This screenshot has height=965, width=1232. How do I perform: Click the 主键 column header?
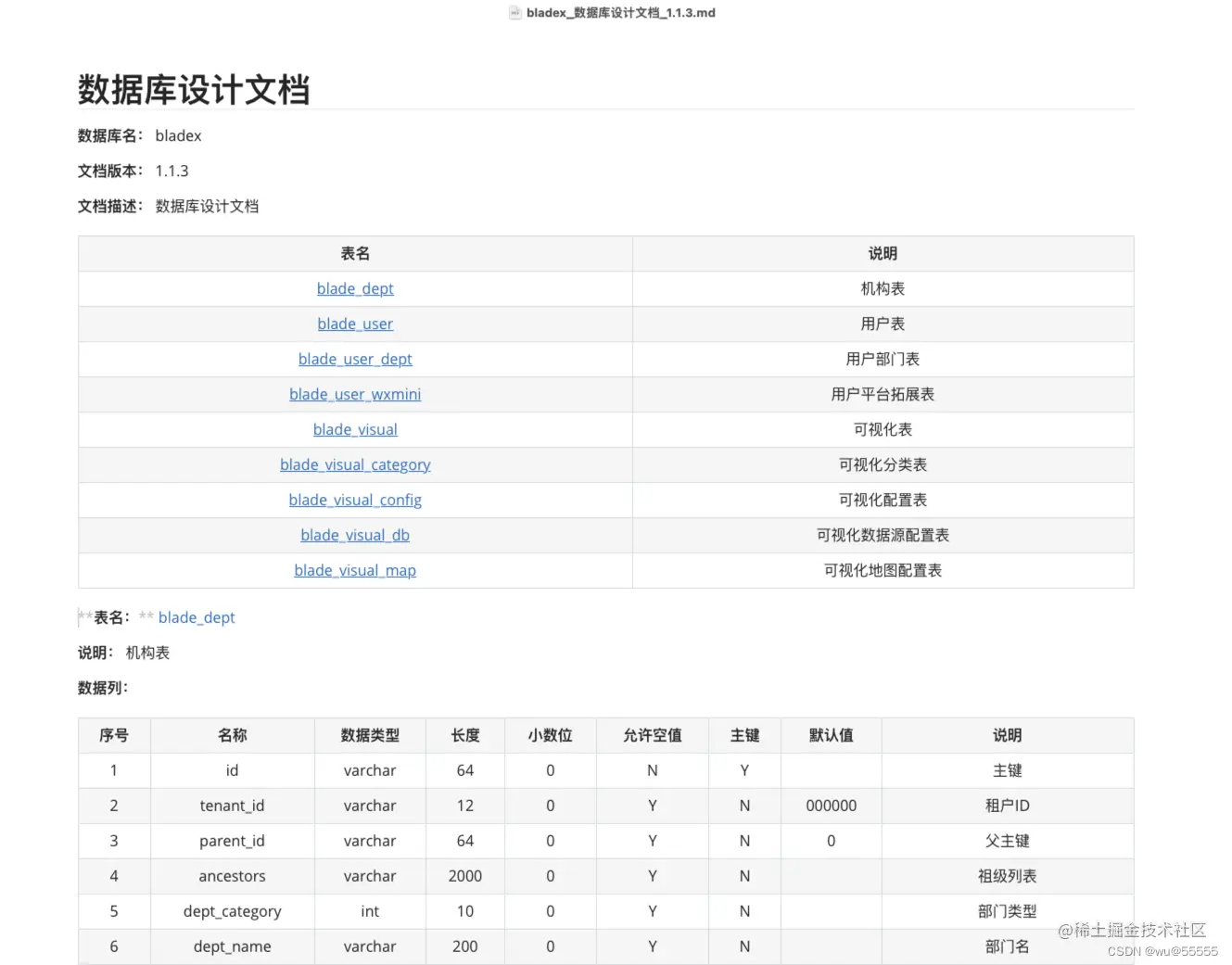coord(744,735)
